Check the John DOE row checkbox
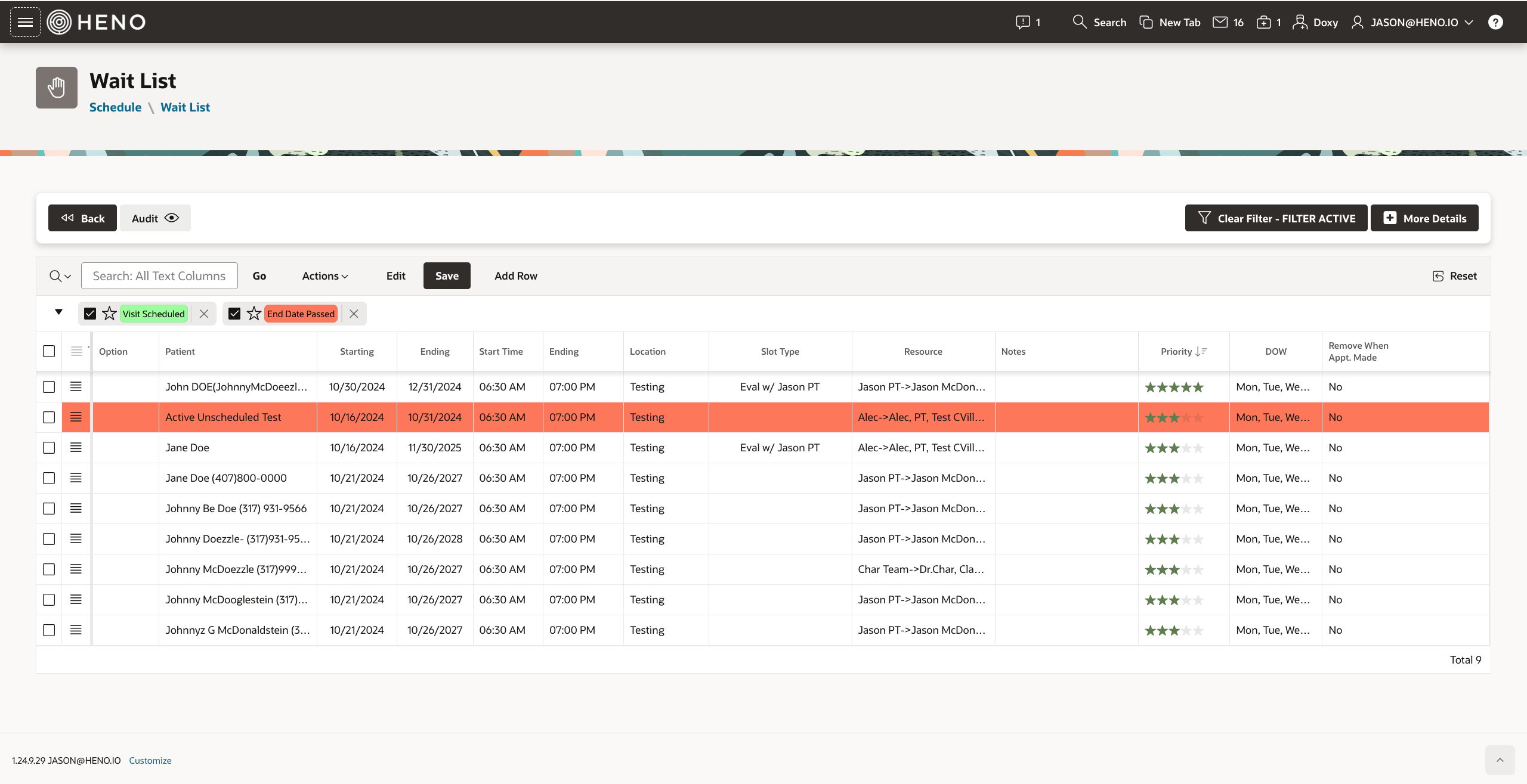 pos(49,387)
